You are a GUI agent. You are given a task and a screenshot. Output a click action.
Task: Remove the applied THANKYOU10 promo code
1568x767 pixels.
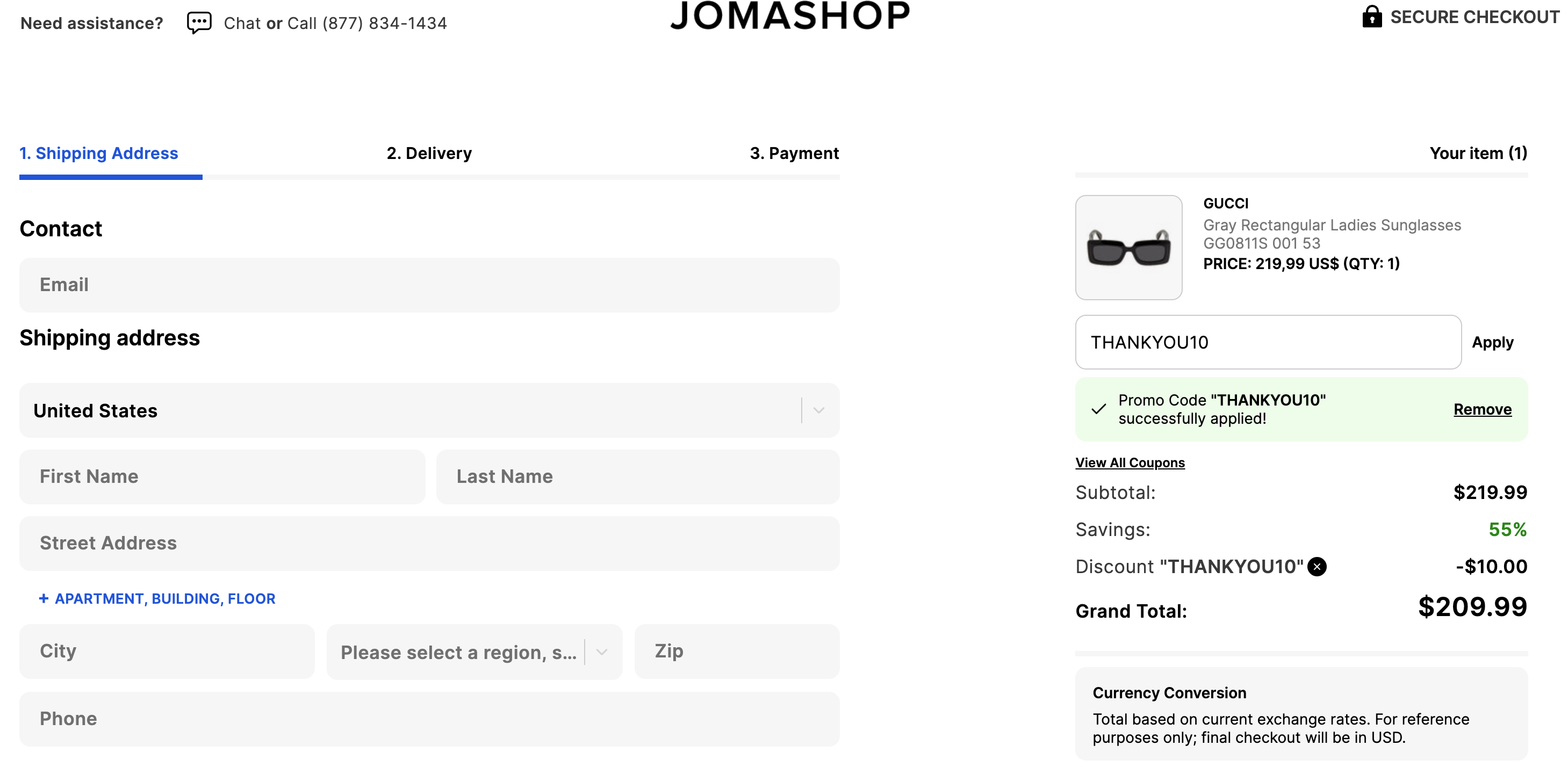[1482, 409]
